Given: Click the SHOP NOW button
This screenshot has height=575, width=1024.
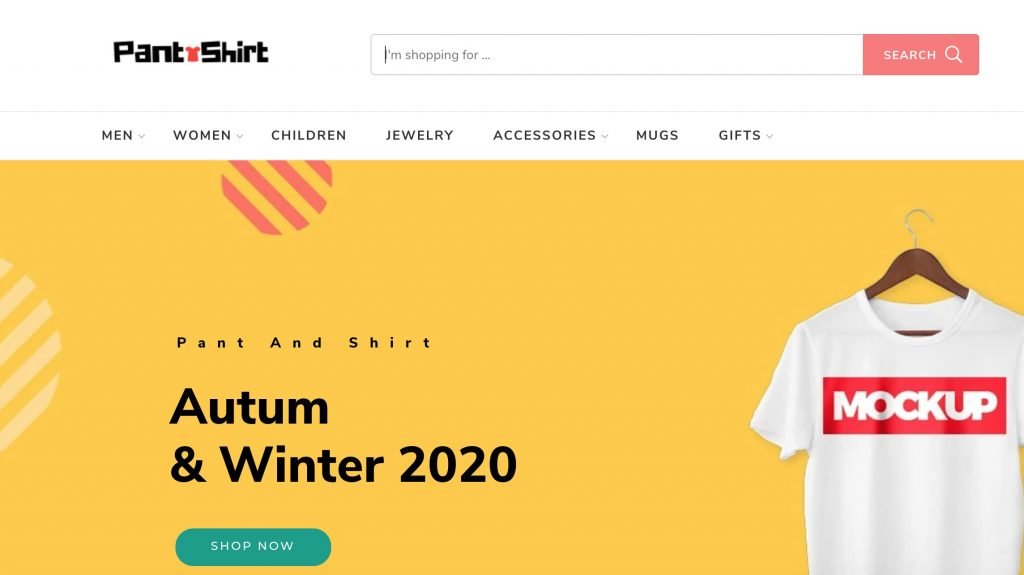Looking at the screenshot, I should [253, 547].
